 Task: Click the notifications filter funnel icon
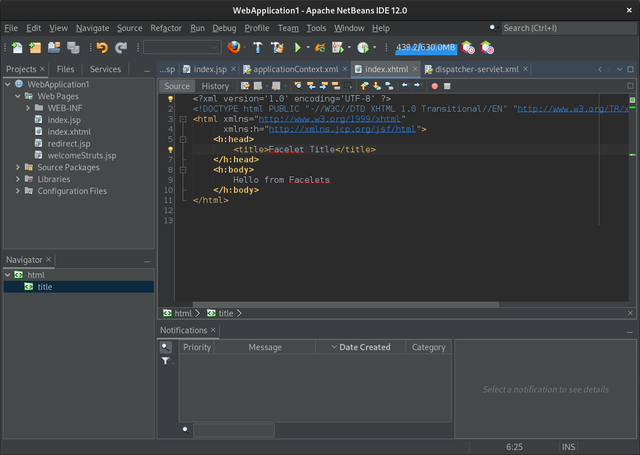click(165, 362)
